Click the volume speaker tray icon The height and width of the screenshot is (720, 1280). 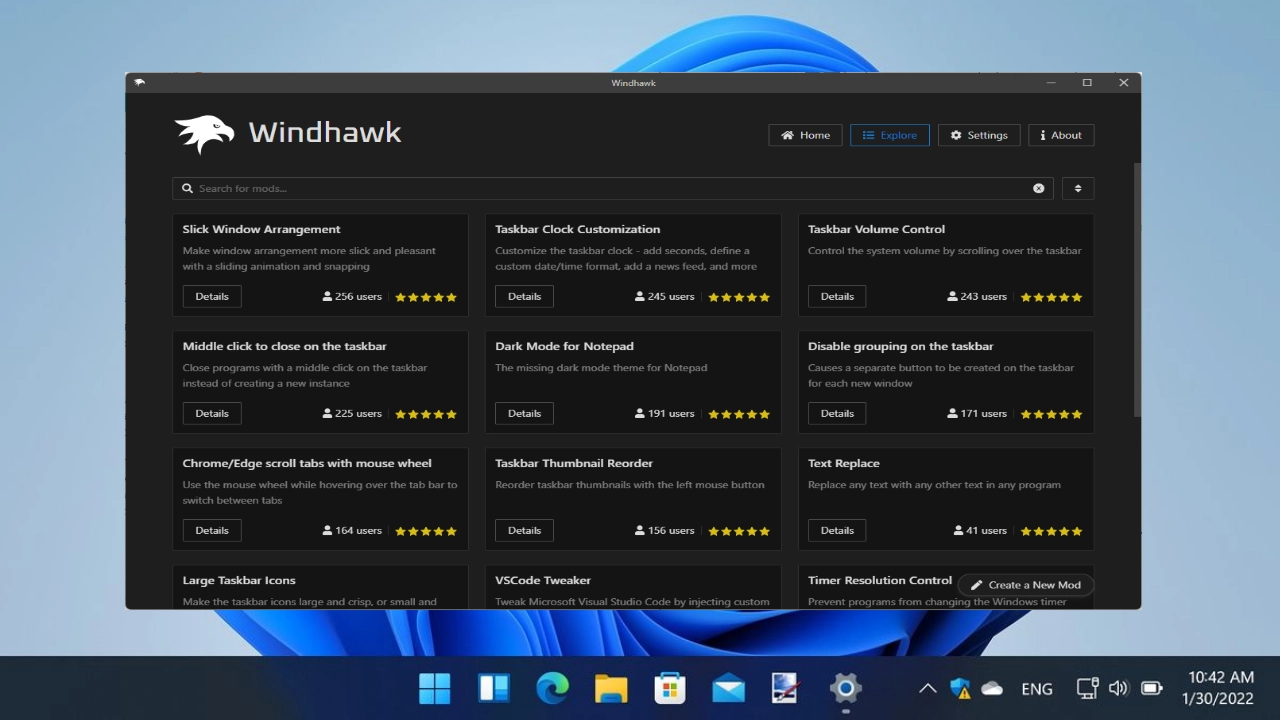click(x=1119, y=688)
